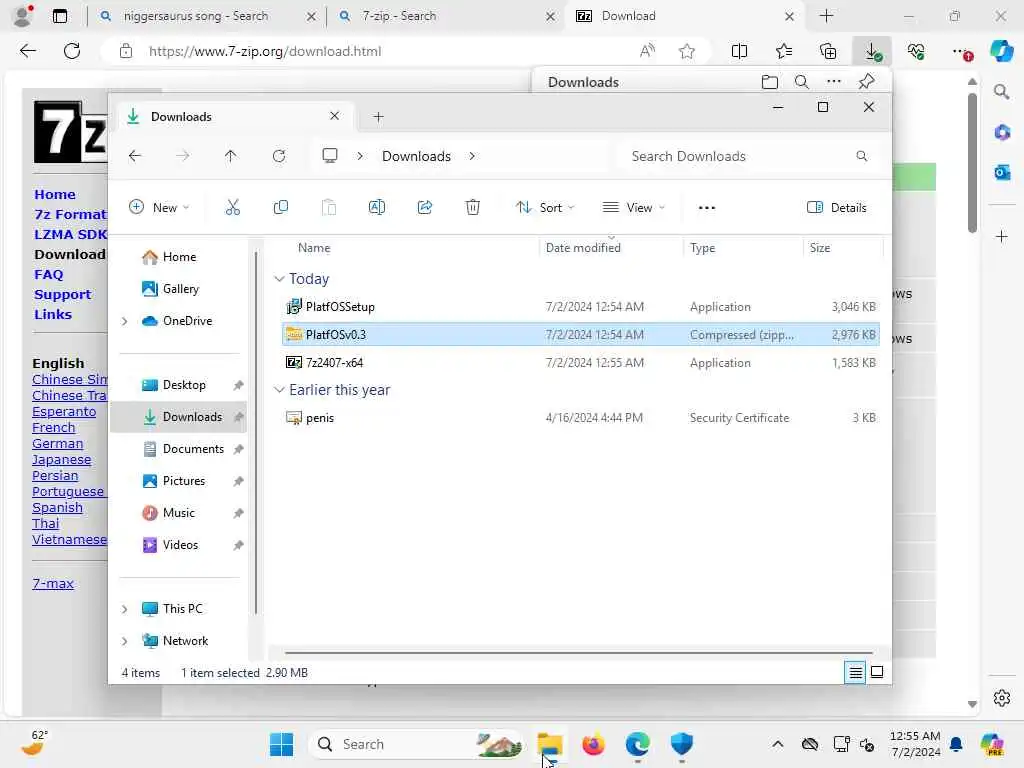
Task: Expand This PC in navigation pane
Action: coord(125,609)
